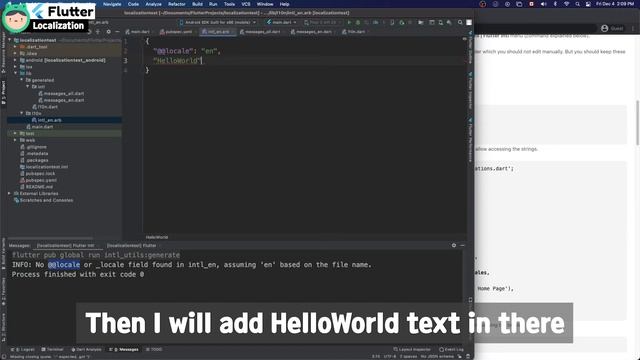Open the Navigate menu
Image resolution: width=640 pixels, height=360 pixels.
click(x=112, y=4)
